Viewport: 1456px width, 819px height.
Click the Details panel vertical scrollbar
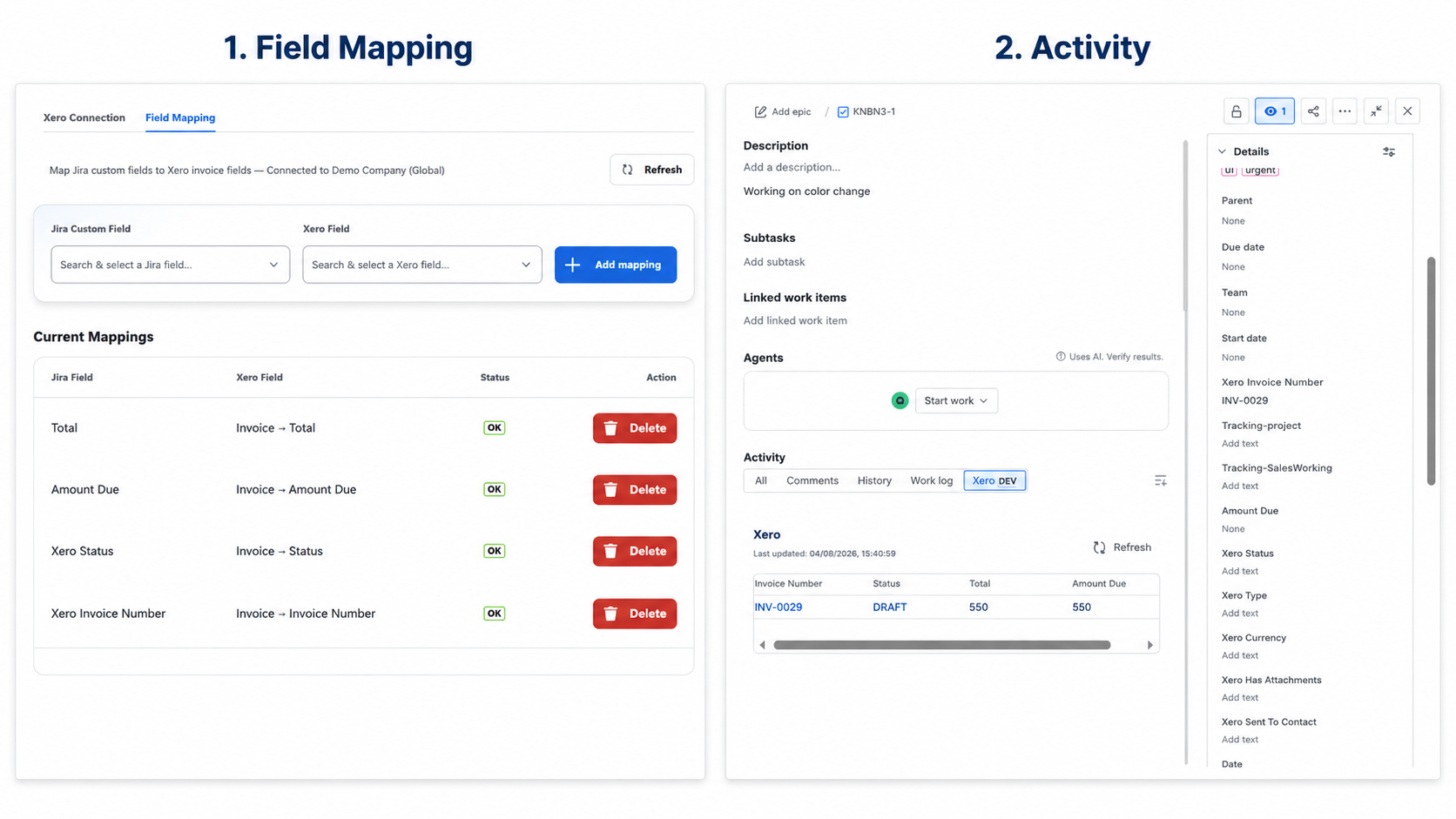[x=1431, y=371]
